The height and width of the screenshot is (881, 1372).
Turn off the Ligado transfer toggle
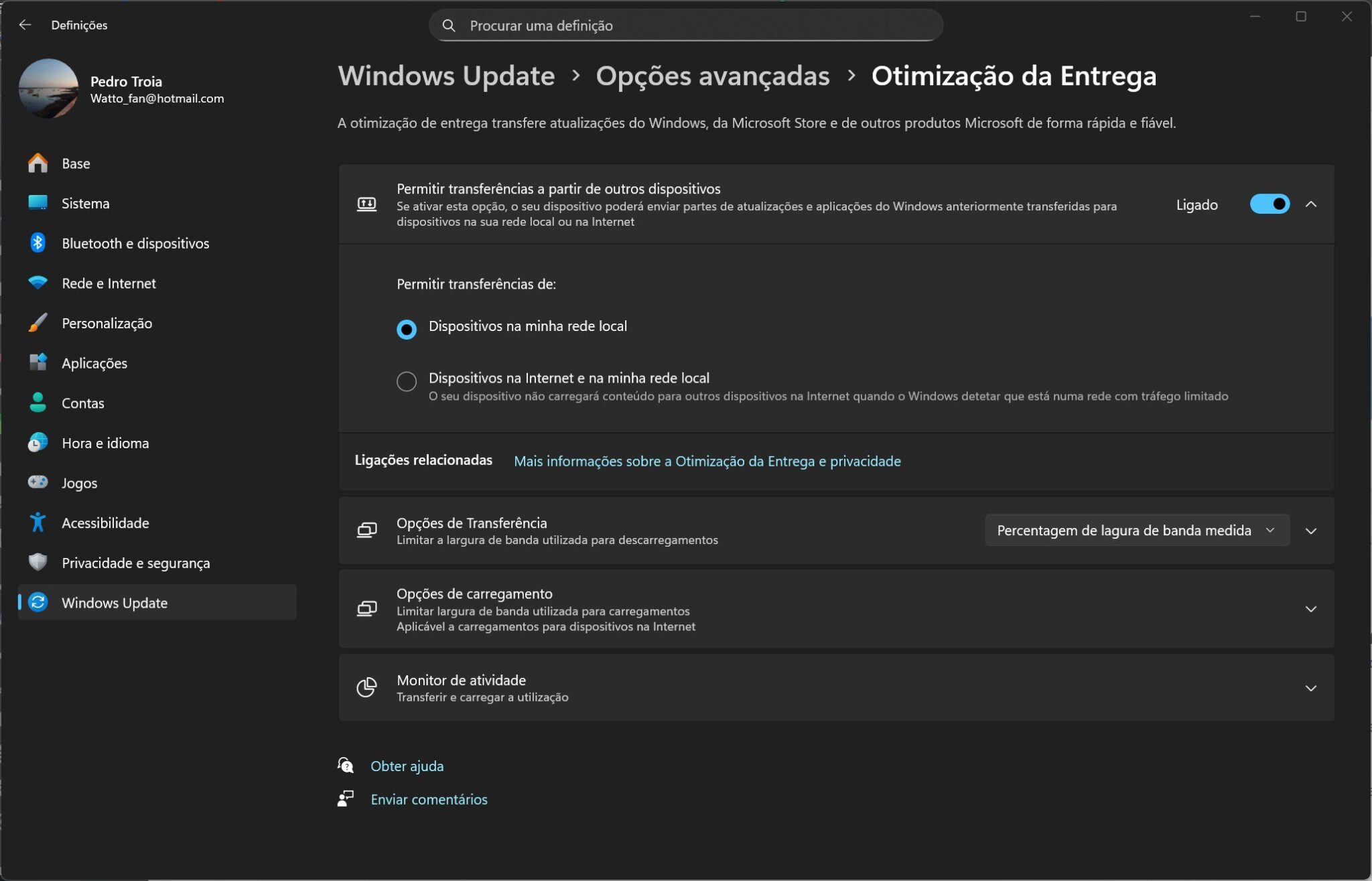pyautogui.click(x=1269, y=204)
